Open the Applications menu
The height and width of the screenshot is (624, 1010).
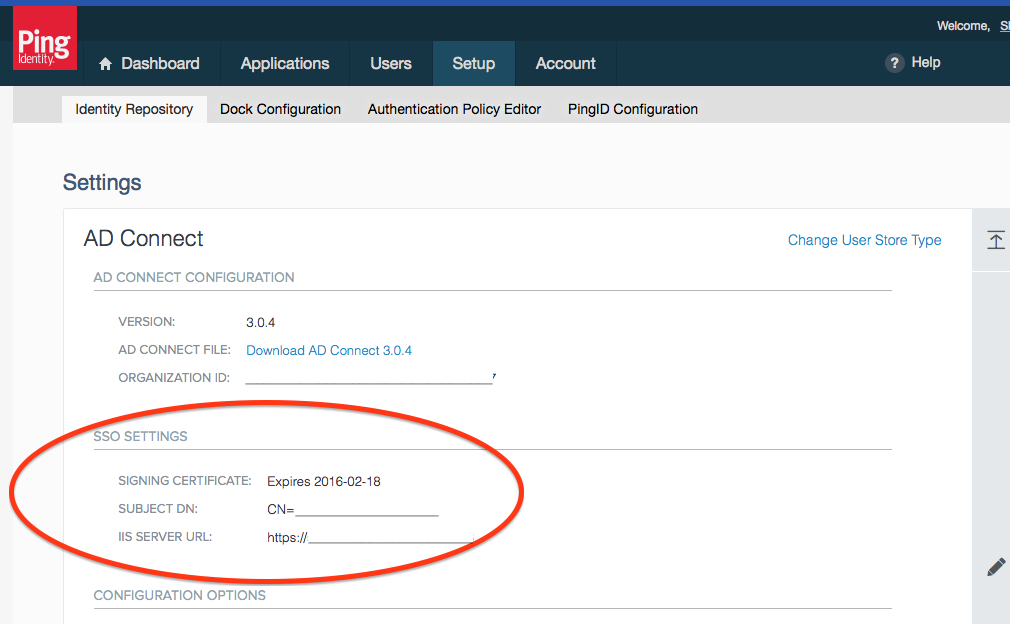click(x=285, y=64)
